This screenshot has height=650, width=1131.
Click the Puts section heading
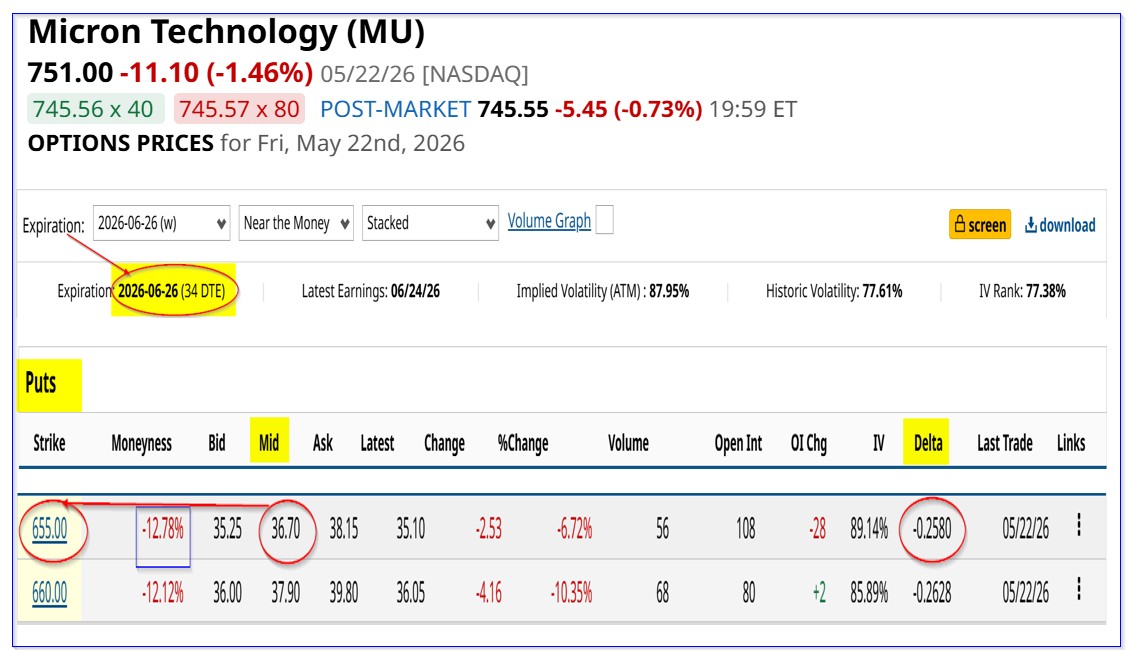tap(40, 383)
